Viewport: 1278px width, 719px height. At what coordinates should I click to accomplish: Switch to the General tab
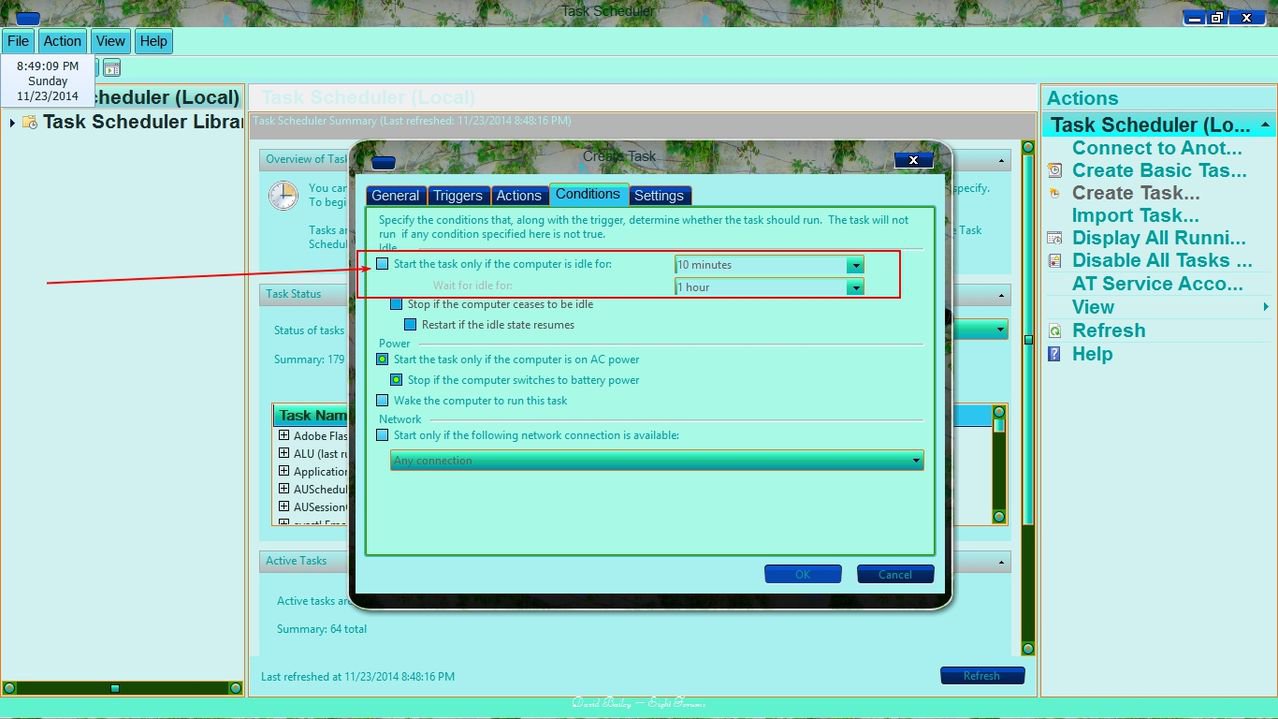point(396,196)
